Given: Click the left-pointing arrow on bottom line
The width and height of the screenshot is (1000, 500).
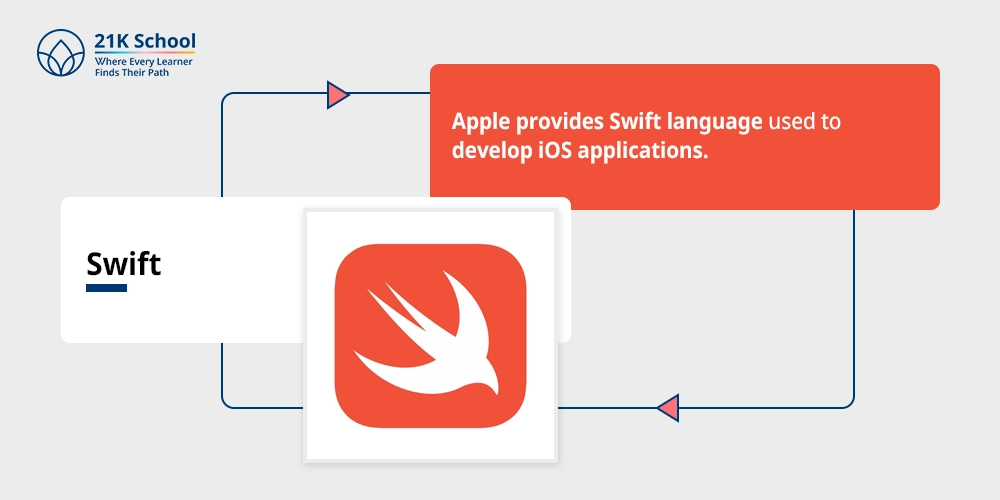Looking at the screenshot, I should [668, 408].
